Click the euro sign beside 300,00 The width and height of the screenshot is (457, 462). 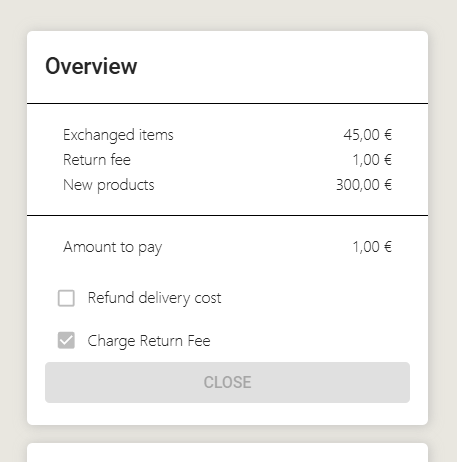pos(388,185)
